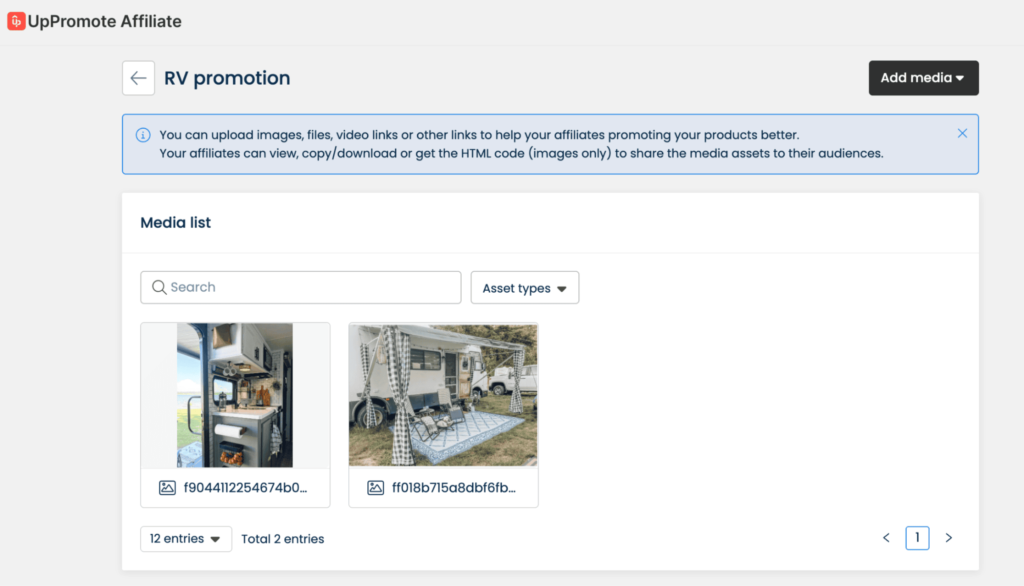Open the RV interior kitchen thumbnail

point(235,394)
